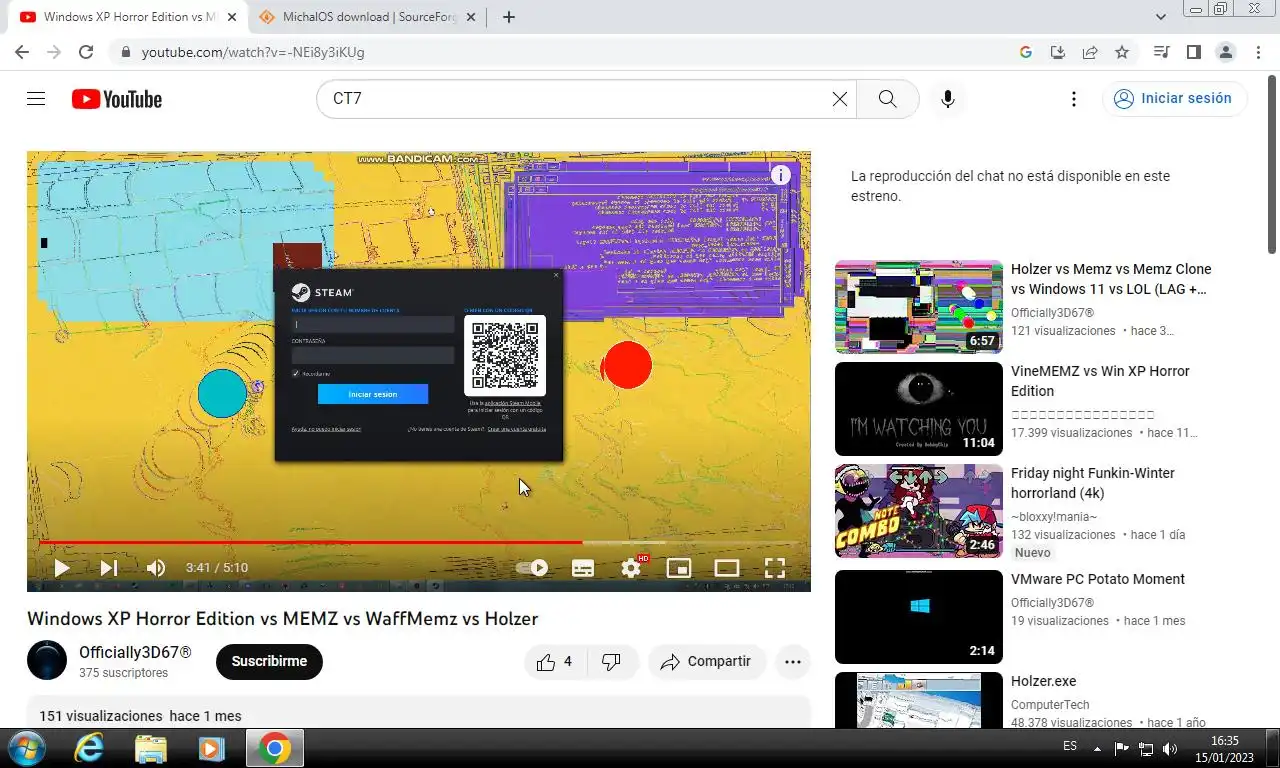Open VineMEMZ vs Win XP Horror Edition title
Viewport: 1280px width, 768px height.
tap(1100, 381)
